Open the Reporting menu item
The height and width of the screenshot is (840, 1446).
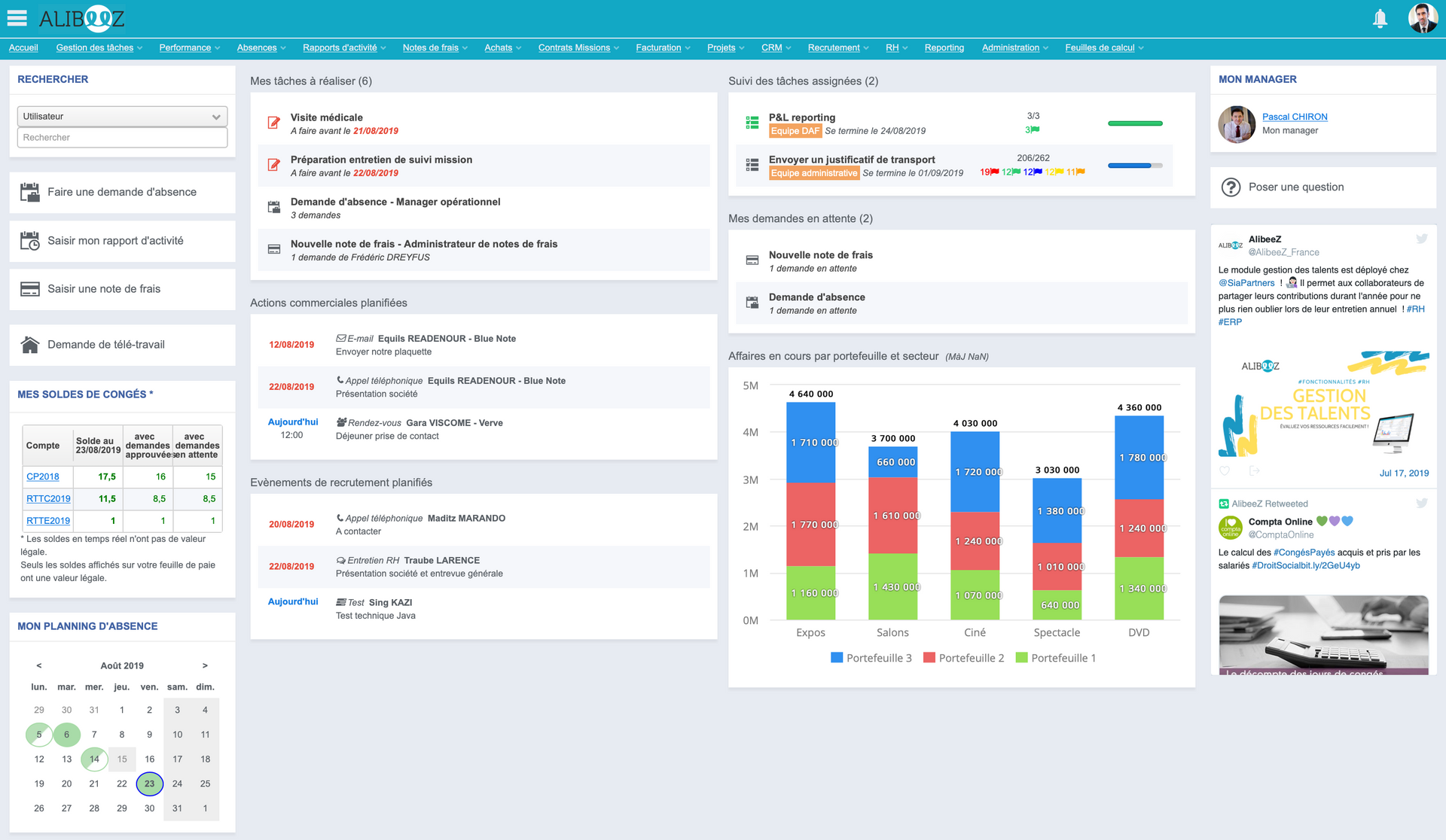pyautogui.click(x=944, y=47)
